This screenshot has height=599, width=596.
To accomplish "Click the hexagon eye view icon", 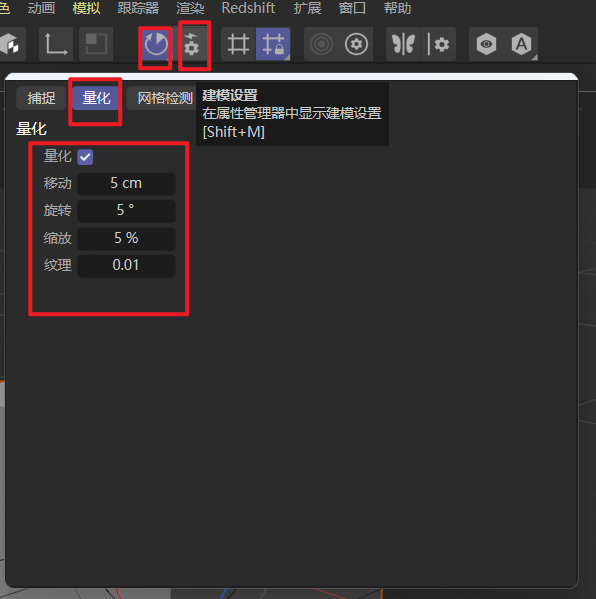I will [x=486, y=44].
